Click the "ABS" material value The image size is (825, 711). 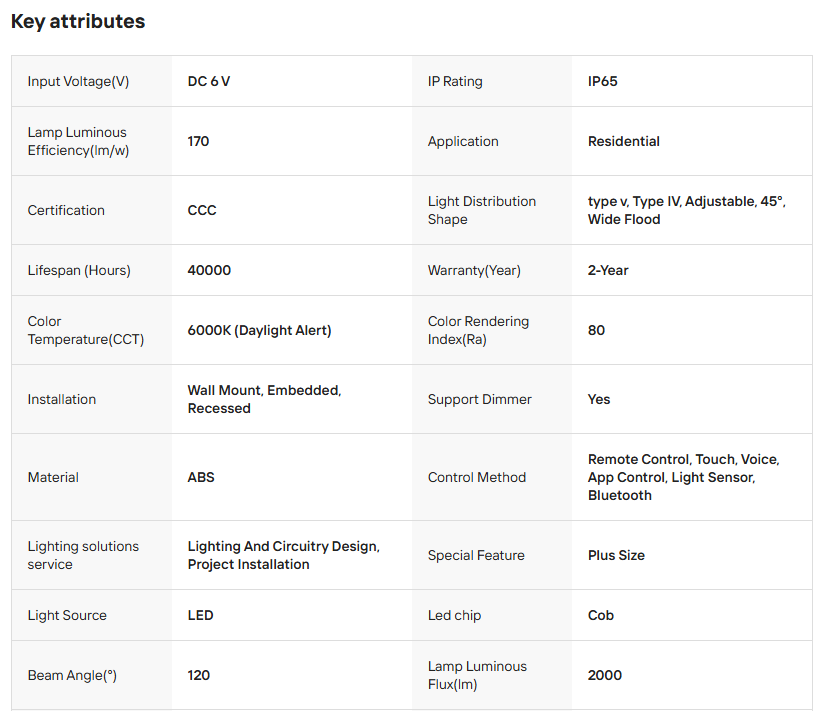point(201,477)
